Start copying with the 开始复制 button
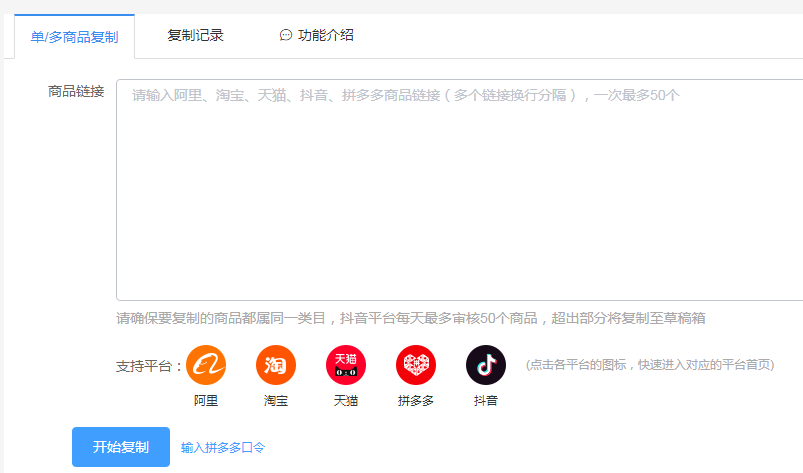The height and width of the screenshot is (473, 803). tap(121, 447)
